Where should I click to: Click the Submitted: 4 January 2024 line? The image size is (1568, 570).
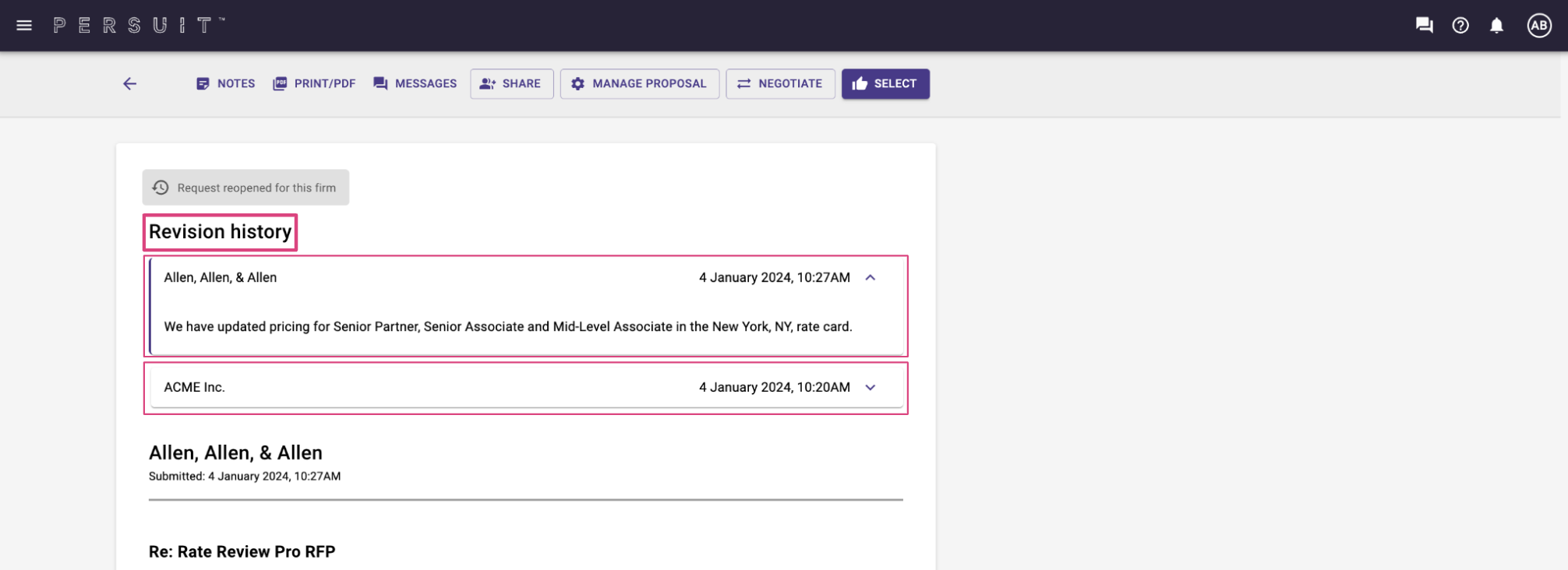tap(245, 476)
